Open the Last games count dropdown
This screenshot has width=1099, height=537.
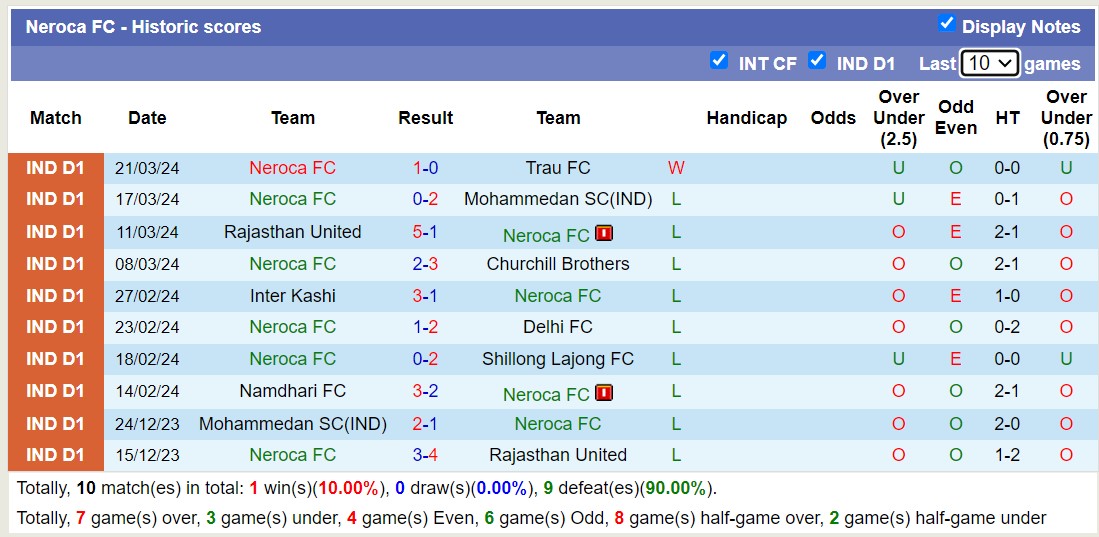pos(989,63)
